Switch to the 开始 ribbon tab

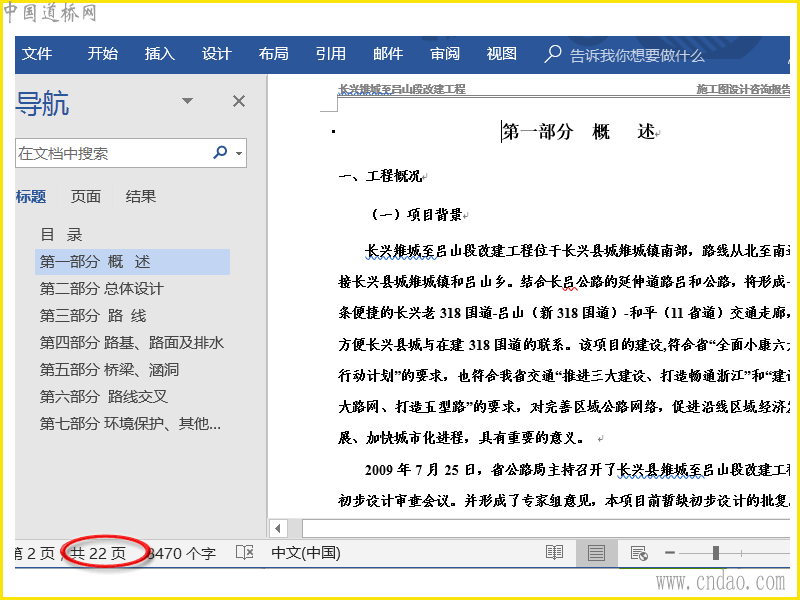pyautogui.click(x=102, y=54)
